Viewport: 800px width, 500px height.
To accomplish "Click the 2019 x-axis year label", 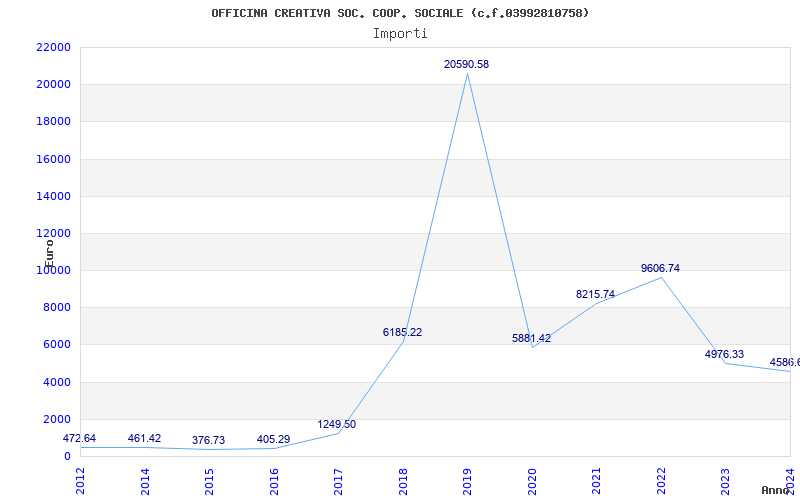I will [467, 481].
